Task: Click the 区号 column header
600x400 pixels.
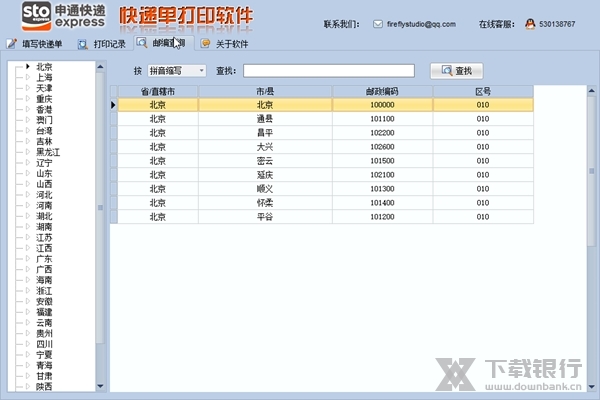Action: pos(483,91)
